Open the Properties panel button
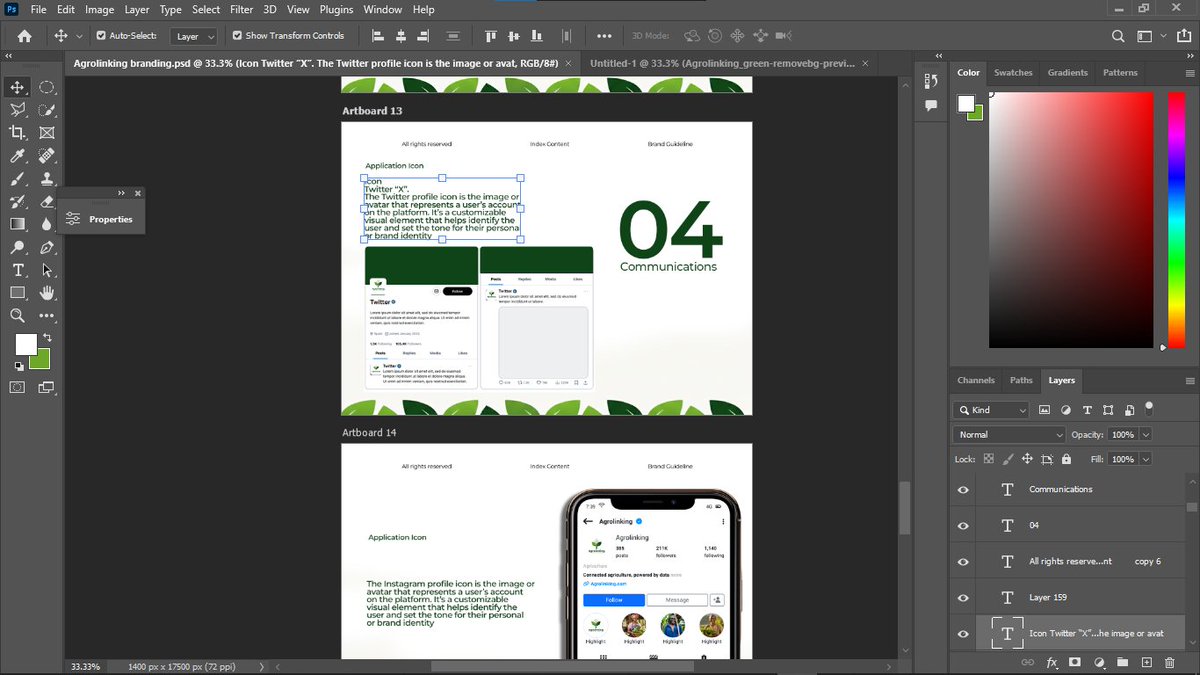This screenshot has height=675, width=1200. (101, 219)
